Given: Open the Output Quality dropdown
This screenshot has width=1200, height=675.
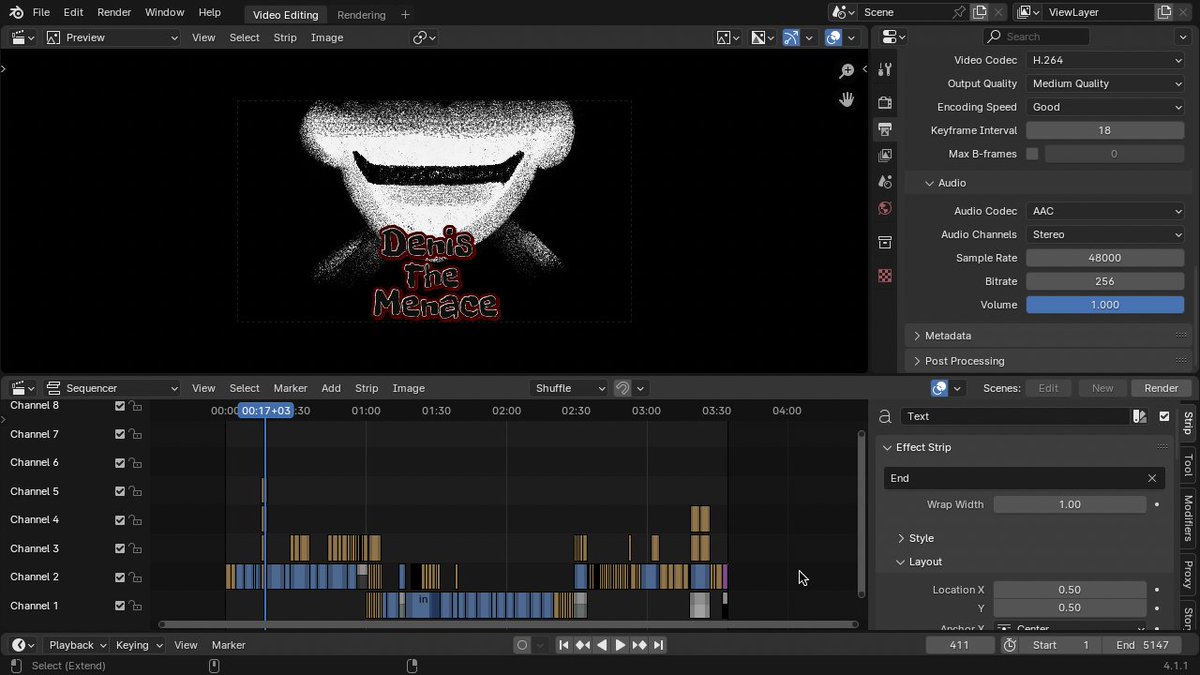Looking at the screenshot, I should coord(1105,84).
